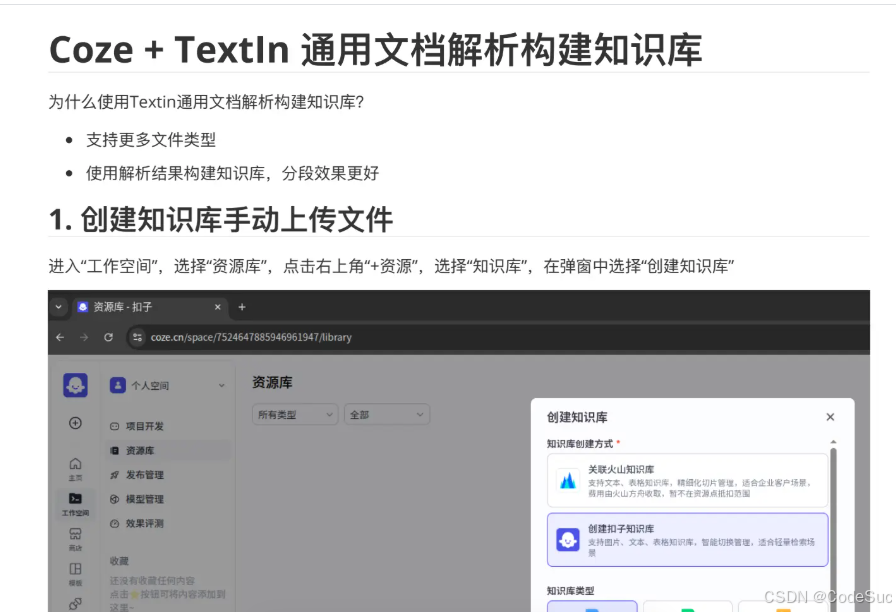The height and width of the screenshot is (612, 896).
Task: Go back with the browser back arrow
Action: pos(60,337)
